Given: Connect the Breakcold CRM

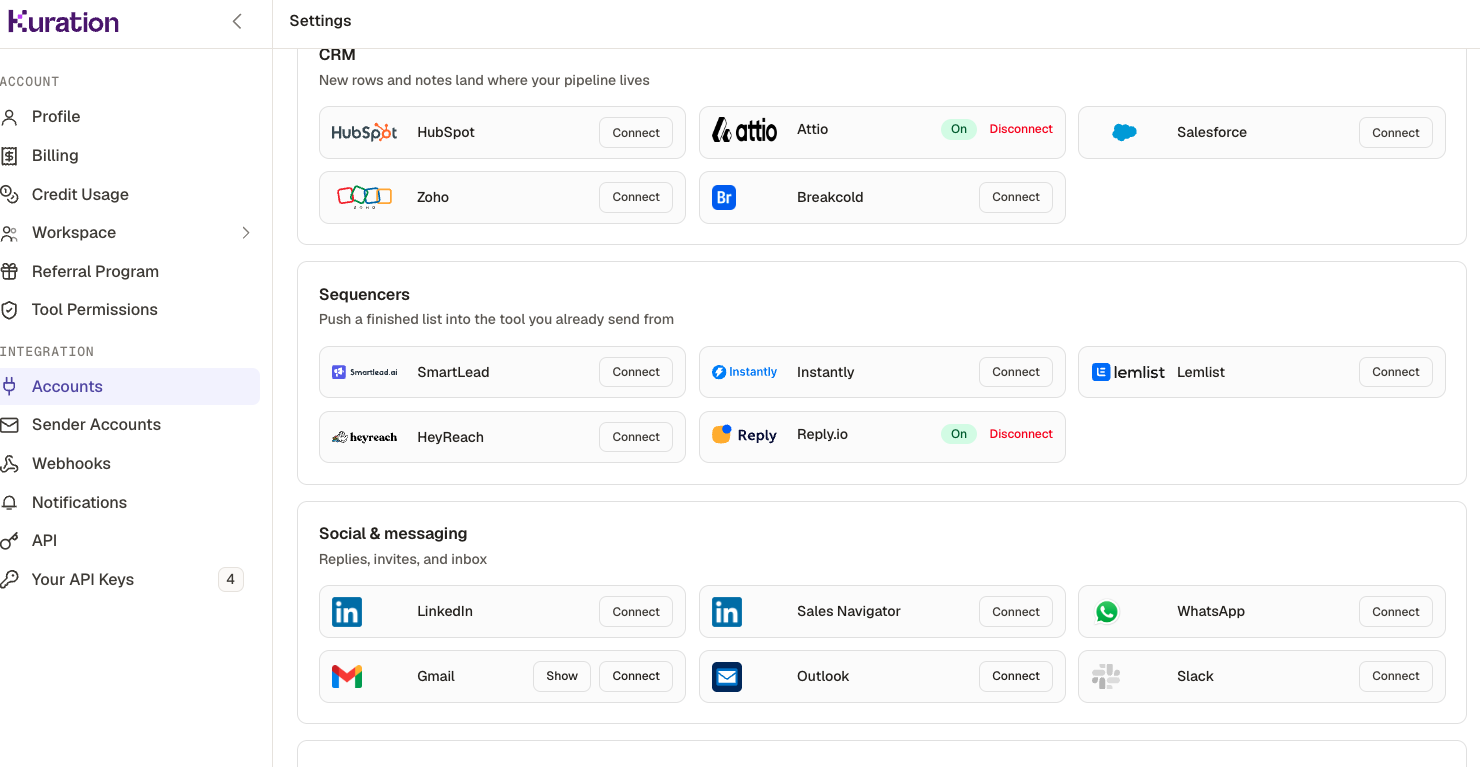Looking at the screenshot, I should pyautogui.click(x=1016, y=197).
